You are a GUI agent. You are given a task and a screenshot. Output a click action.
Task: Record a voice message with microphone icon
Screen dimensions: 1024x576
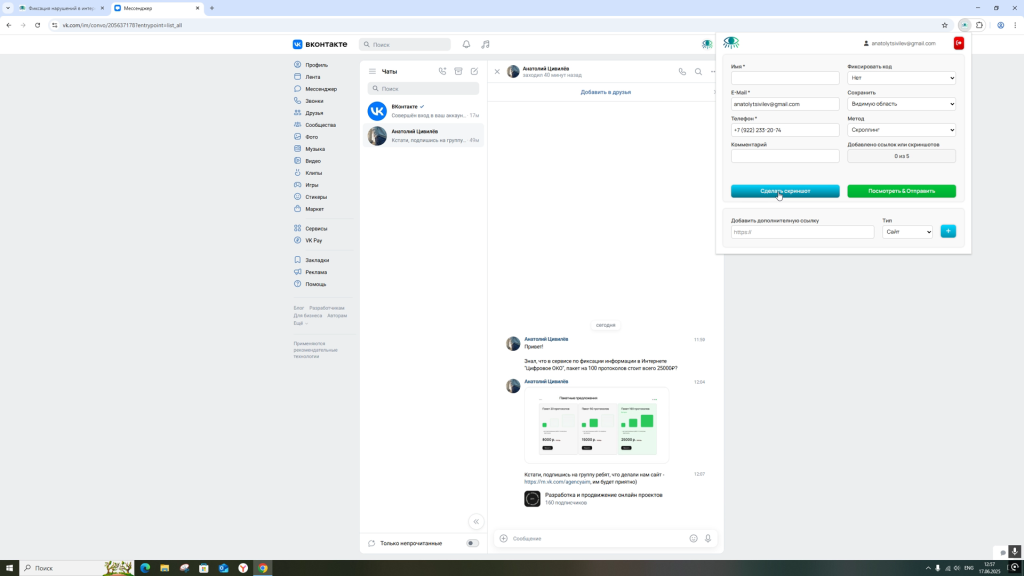[708, 538]
